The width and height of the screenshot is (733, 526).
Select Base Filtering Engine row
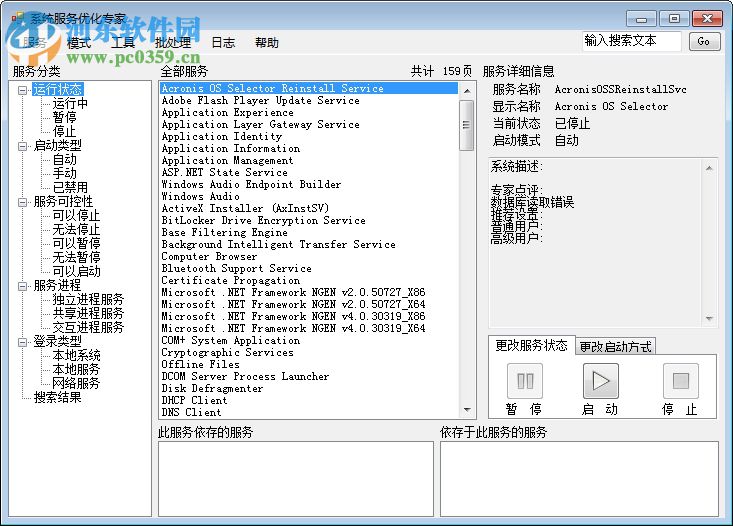point(309,232)
